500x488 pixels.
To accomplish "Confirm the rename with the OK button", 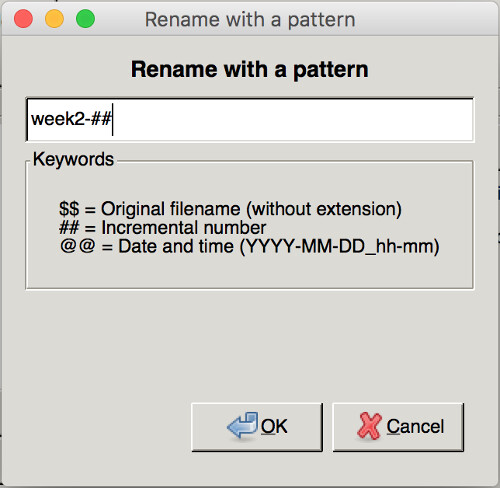I will tap(257, 427).
